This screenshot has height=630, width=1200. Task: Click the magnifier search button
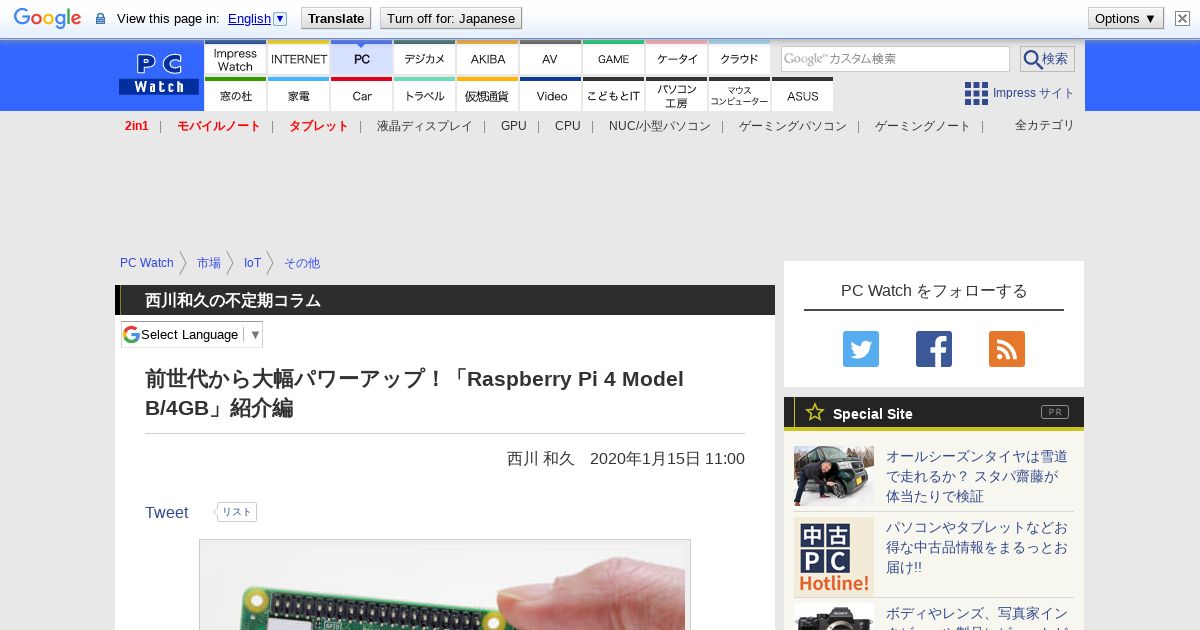(1047, 59)
